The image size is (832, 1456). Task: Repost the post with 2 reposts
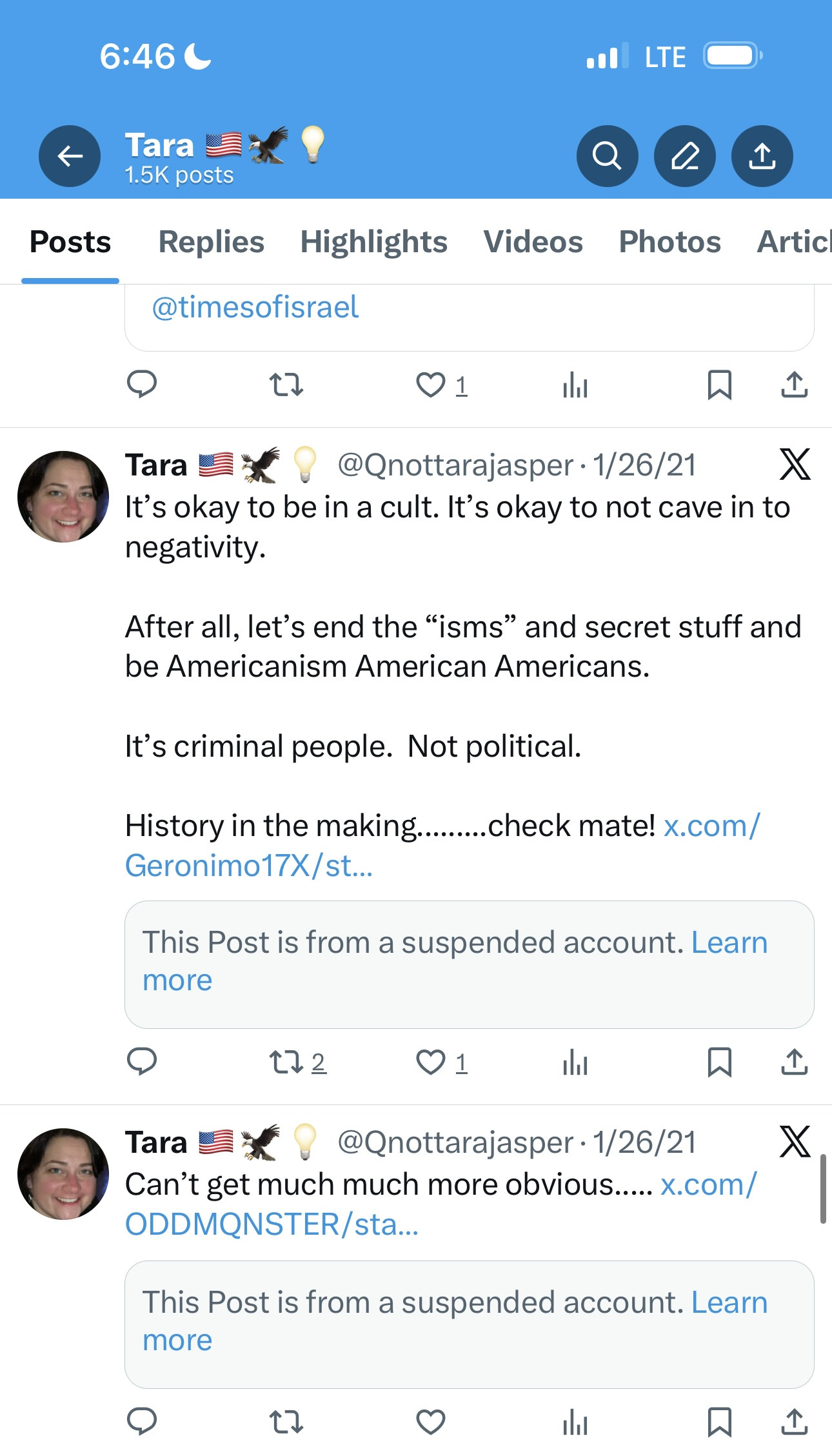coord(286,1062)
